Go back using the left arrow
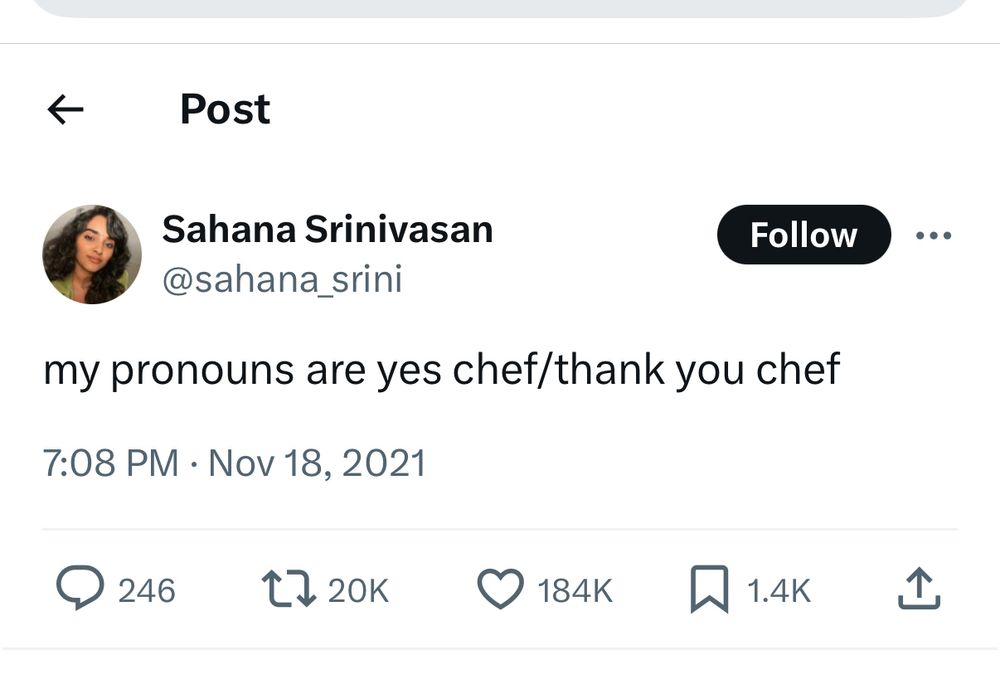 (x=66, y=109)
